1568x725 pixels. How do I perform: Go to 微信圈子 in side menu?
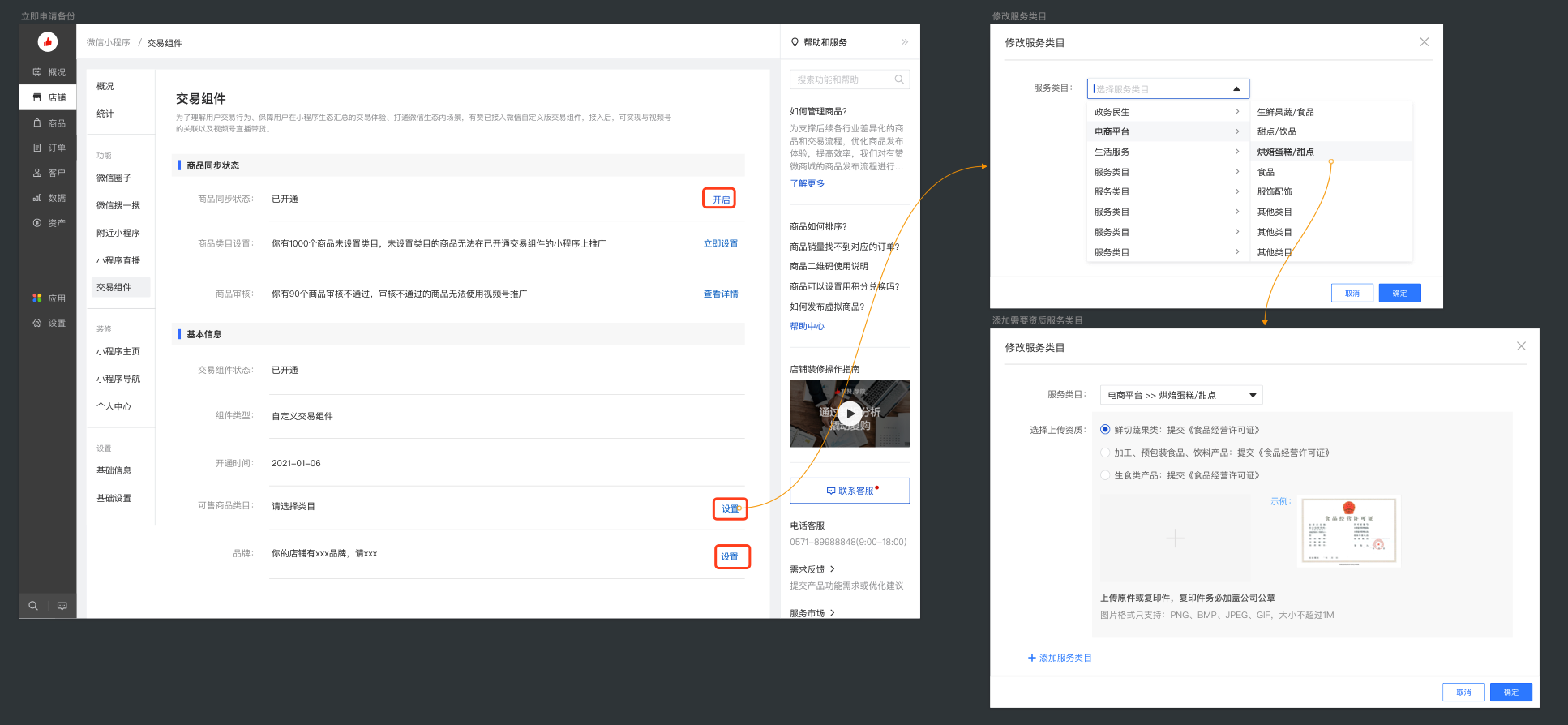pyautogui.click(x=114, y=178)
